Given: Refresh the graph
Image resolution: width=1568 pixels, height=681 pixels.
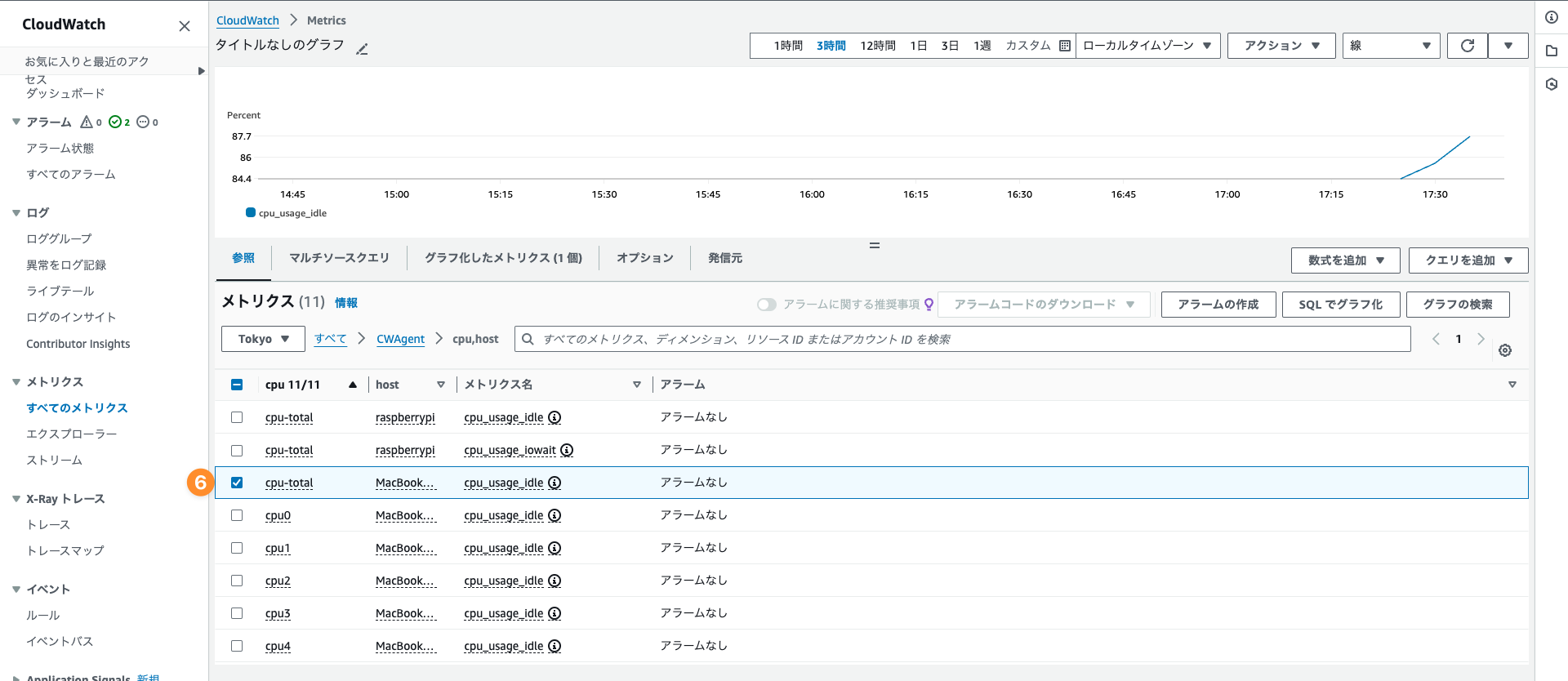Looking at the screenshot, I should click(1468, 46).
